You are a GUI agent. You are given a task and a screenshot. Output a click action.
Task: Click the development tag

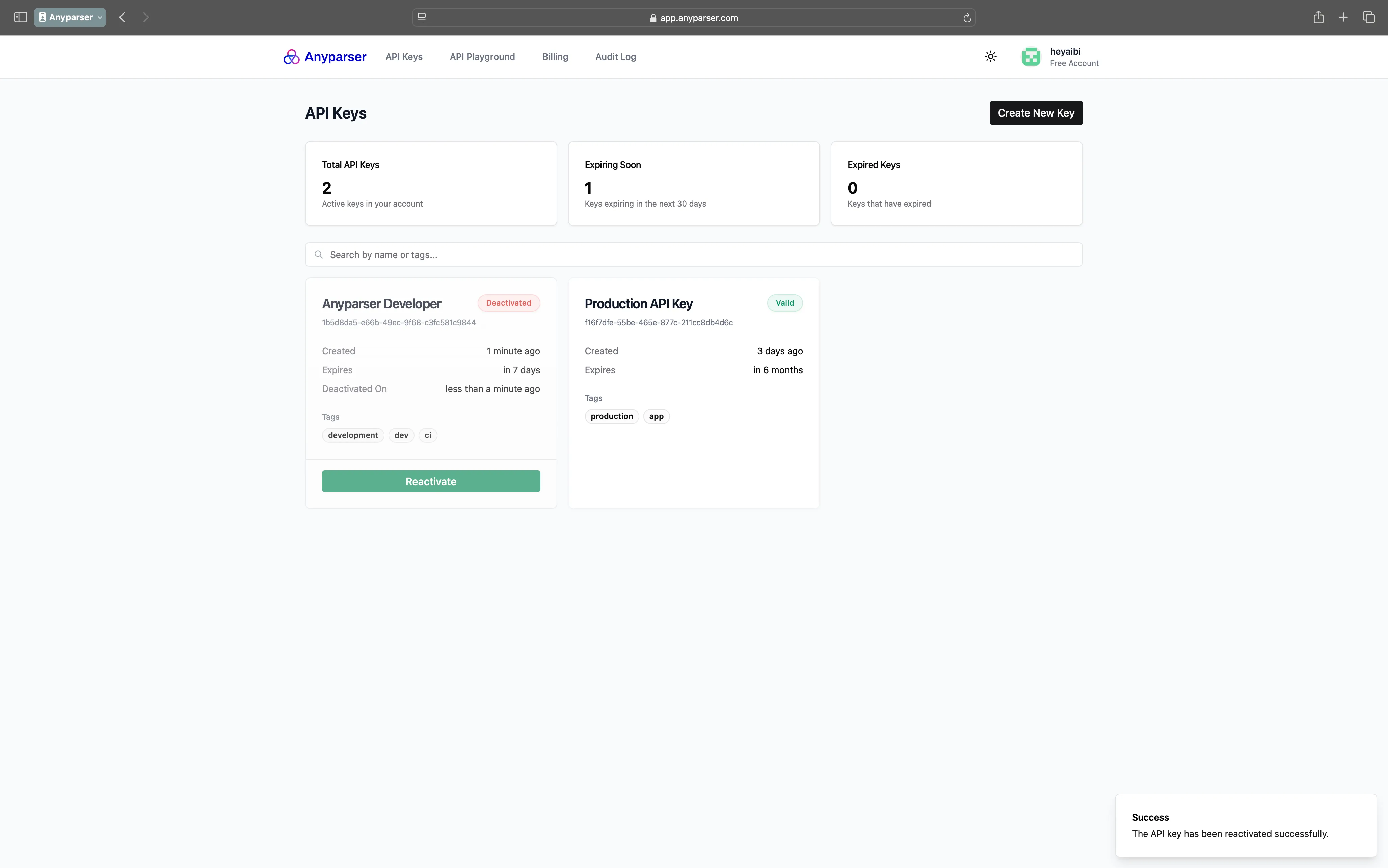click(x=352, y=435)
